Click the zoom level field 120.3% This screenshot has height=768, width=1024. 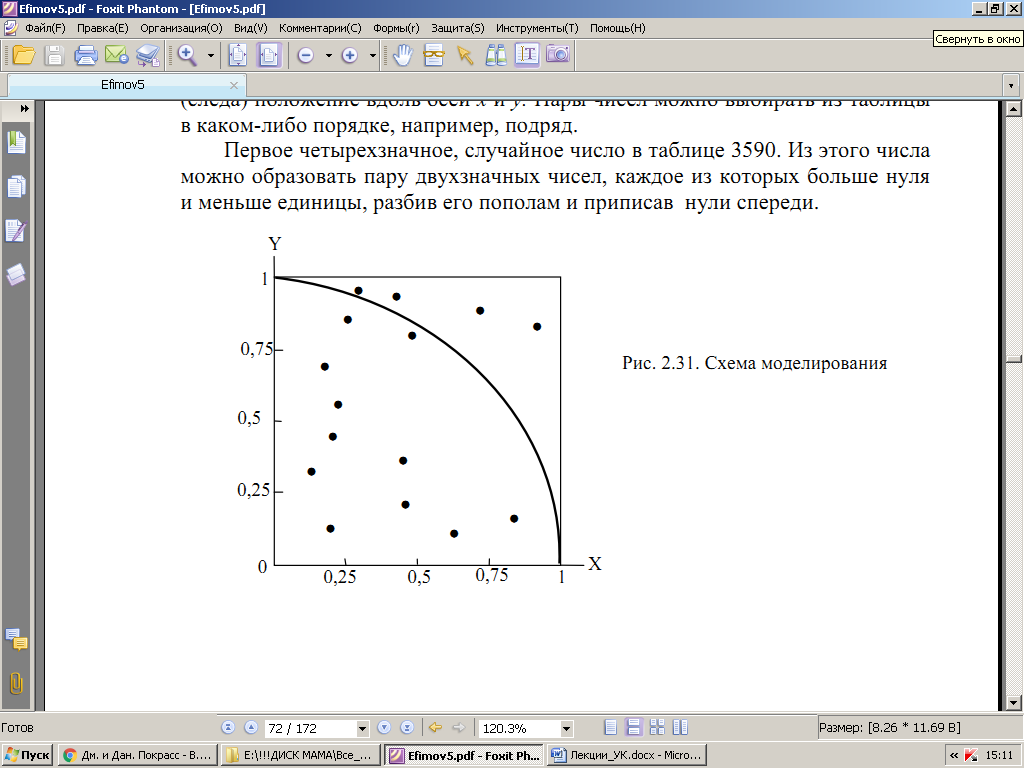[520, 728]
